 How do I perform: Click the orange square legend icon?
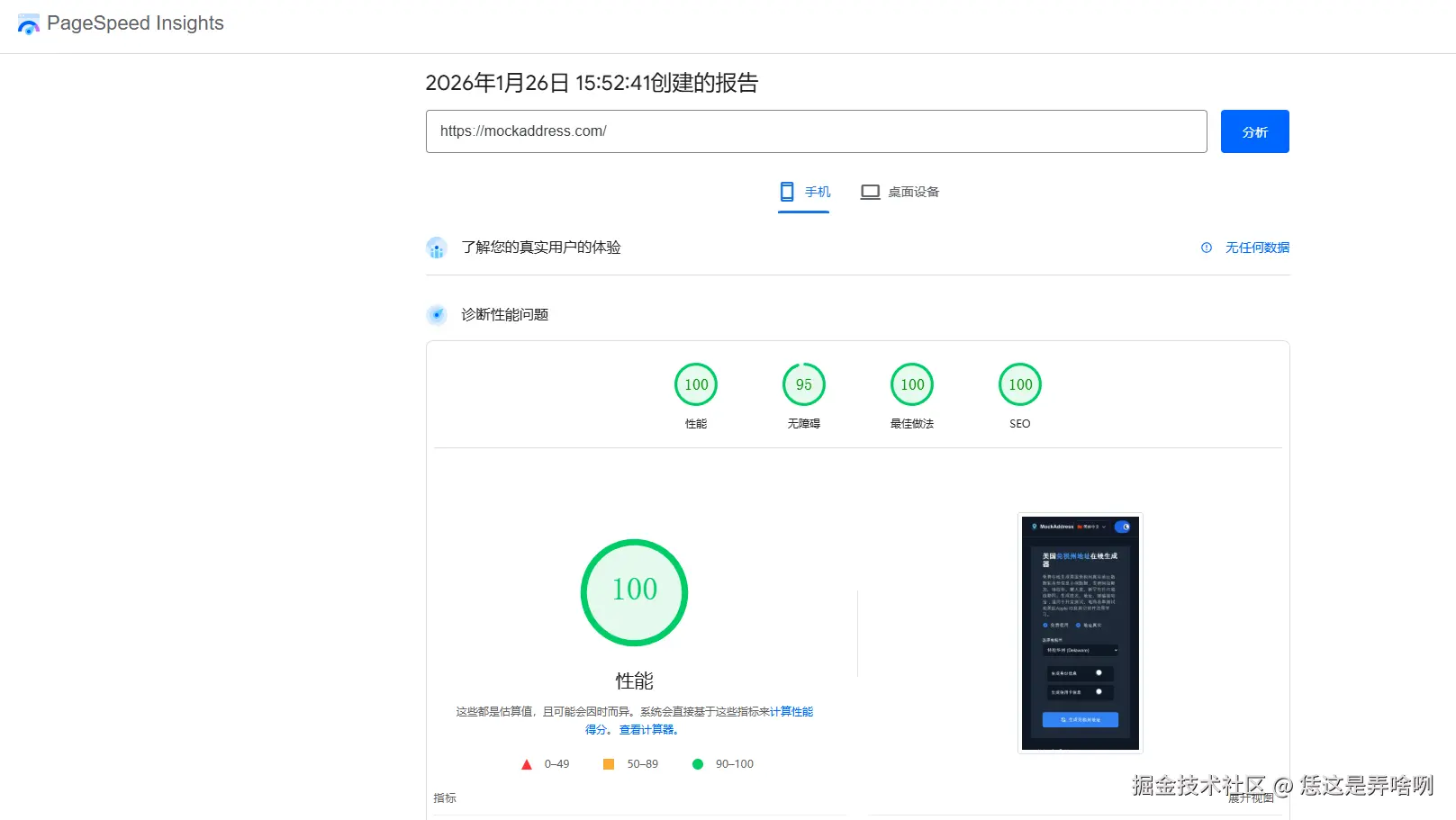coord(608,763)
